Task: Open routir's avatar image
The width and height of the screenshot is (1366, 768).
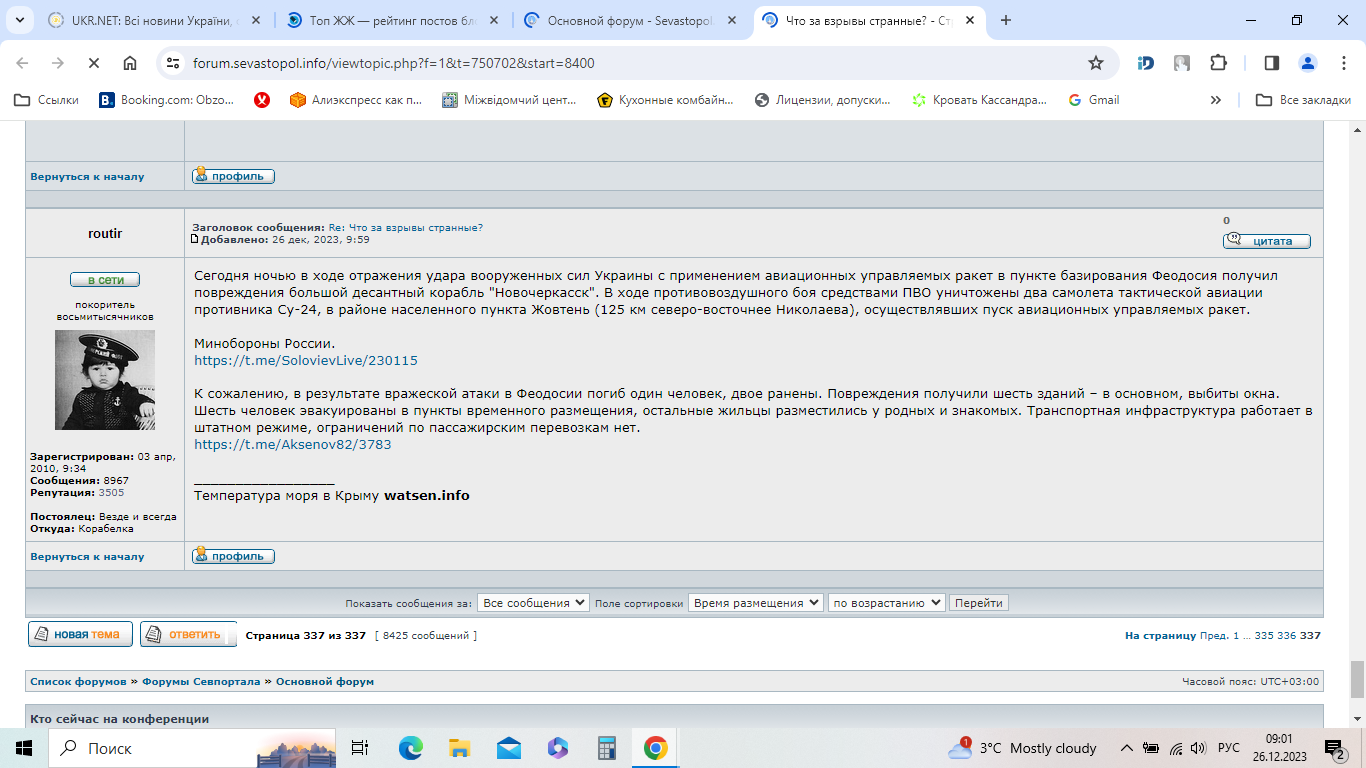Action: [105, 380]
